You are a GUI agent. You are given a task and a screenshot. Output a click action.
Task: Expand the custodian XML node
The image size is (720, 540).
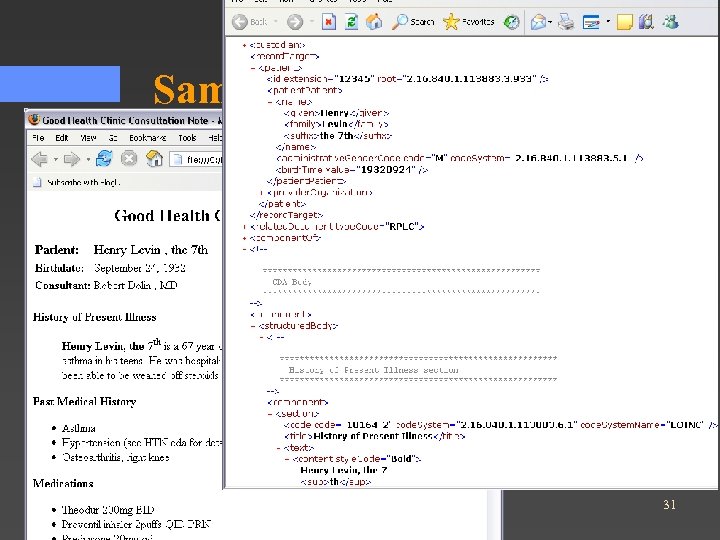click(x=245, y=45)
